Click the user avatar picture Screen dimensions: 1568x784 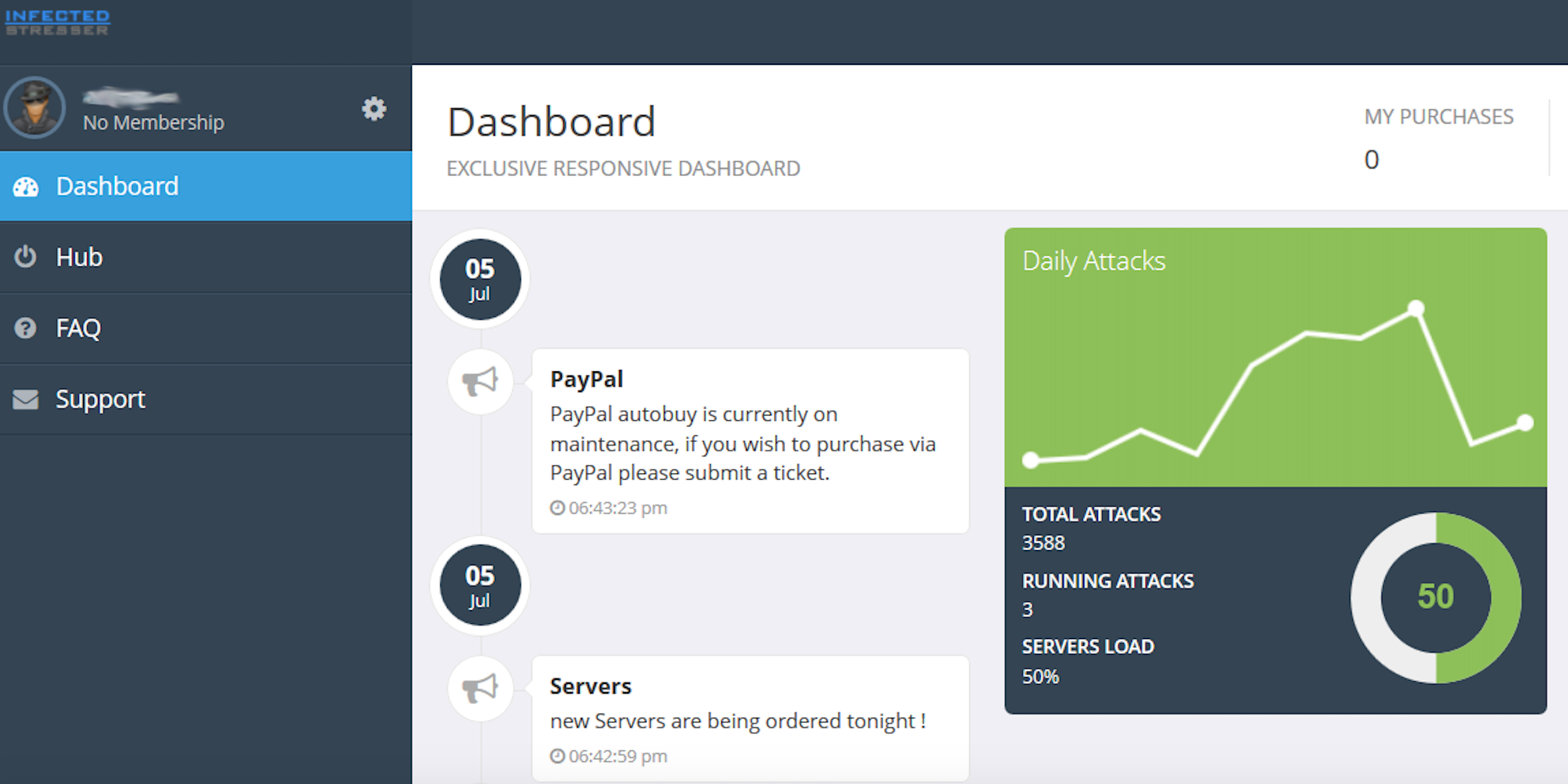point(35,108)
